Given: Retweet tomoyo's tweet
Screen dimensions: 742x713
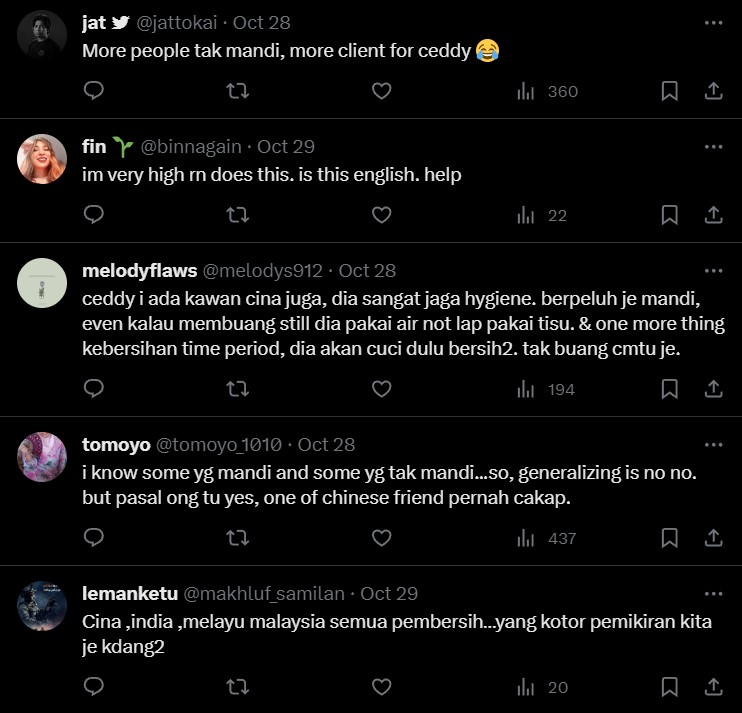Looking at the screenshot, I should (237, 538).
